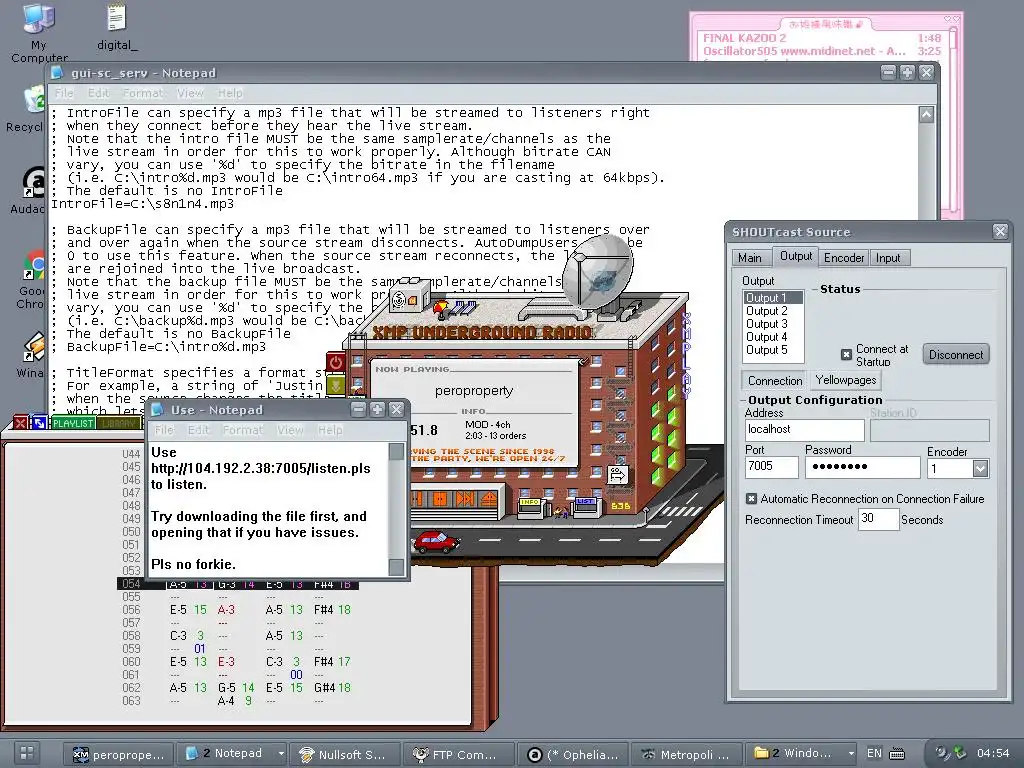Viewport: 1024px width, 768px height.
Task: Click the keyboard icon in the system tray
Action: click(x=897, y=754)
